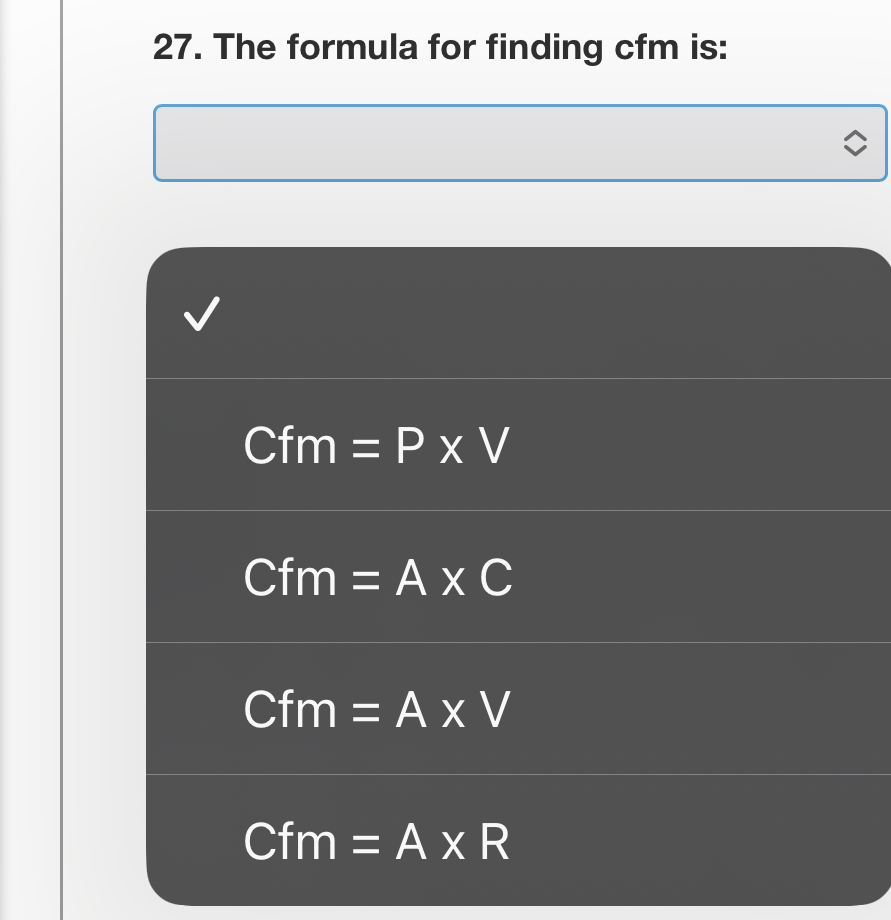Viewport: 891px width, 920px height.
Task: Mark 'Cfm = A x R' as your answer
Action: coord(377,841)
